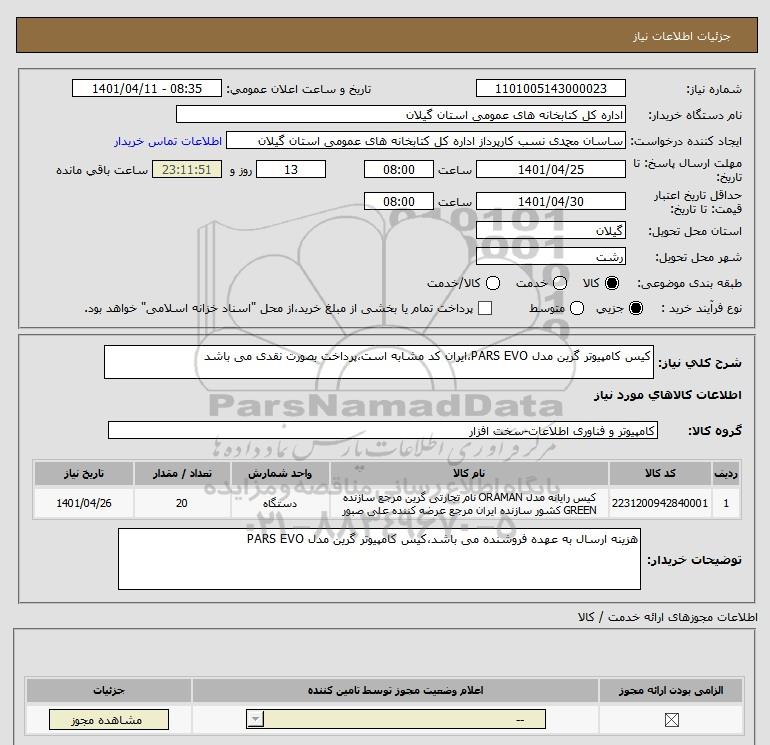
Task: Select the جزیی purchase type radio
Action: coord(636,308)
